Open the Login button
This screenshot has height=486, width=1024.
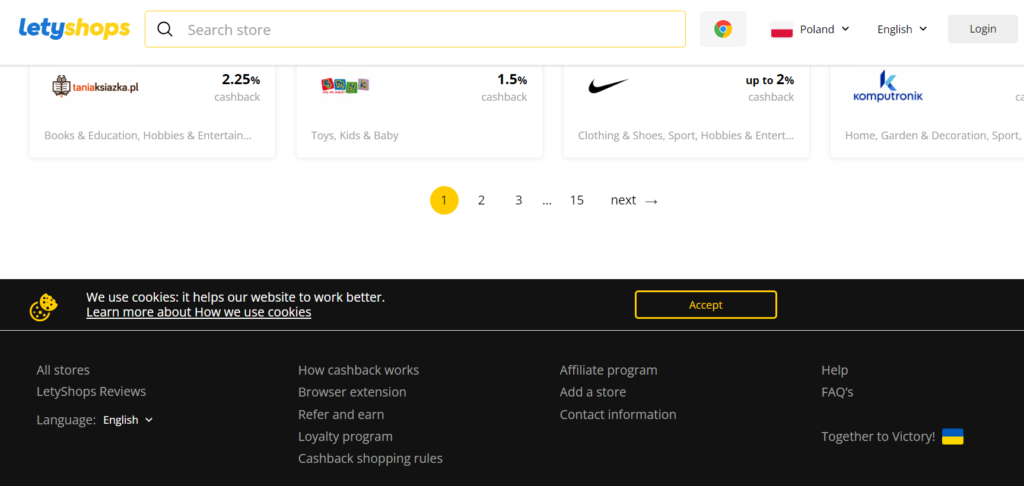[x=983, y=29]
